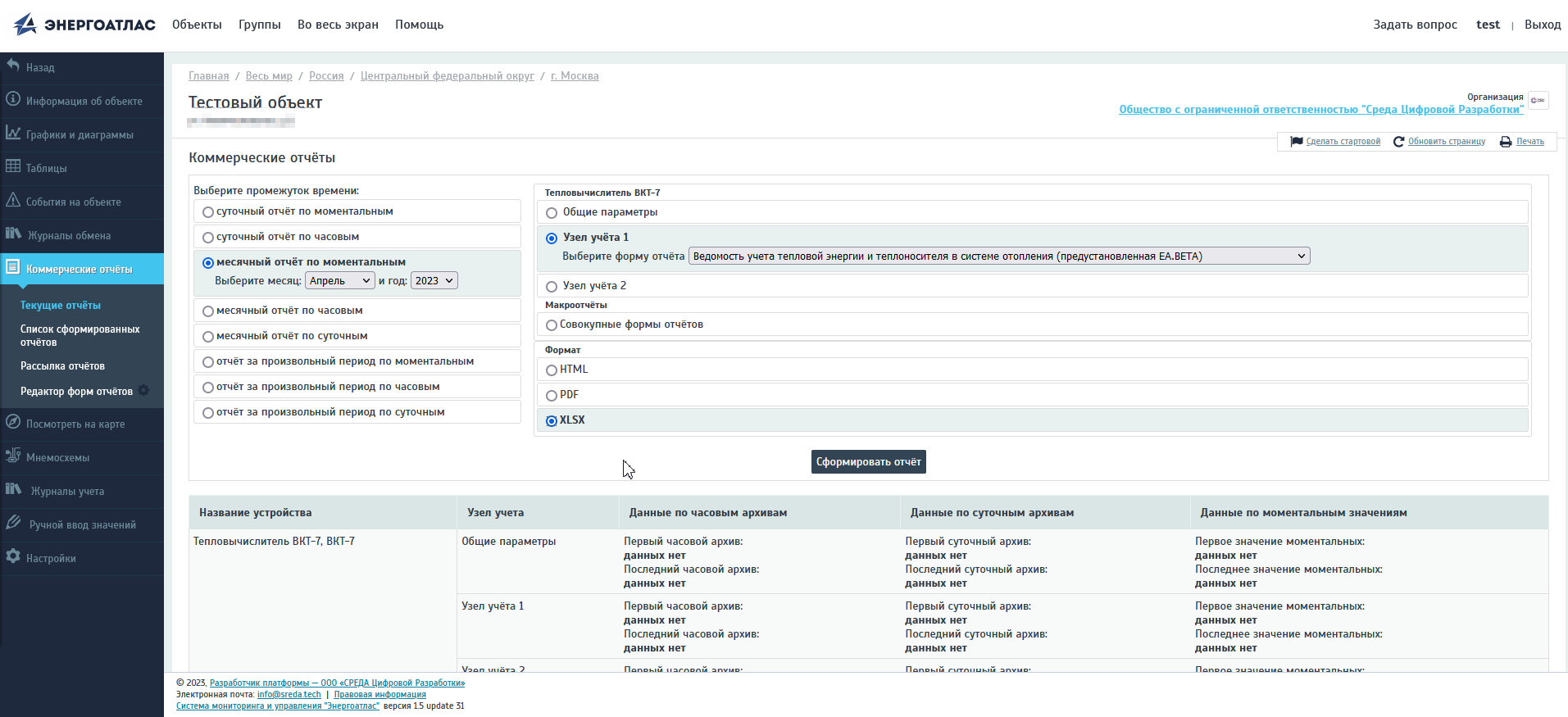Click the Назад back arrow icon
Image resolution: width=1568 pixels, height=717 pixels.
[x=13, y=66]
